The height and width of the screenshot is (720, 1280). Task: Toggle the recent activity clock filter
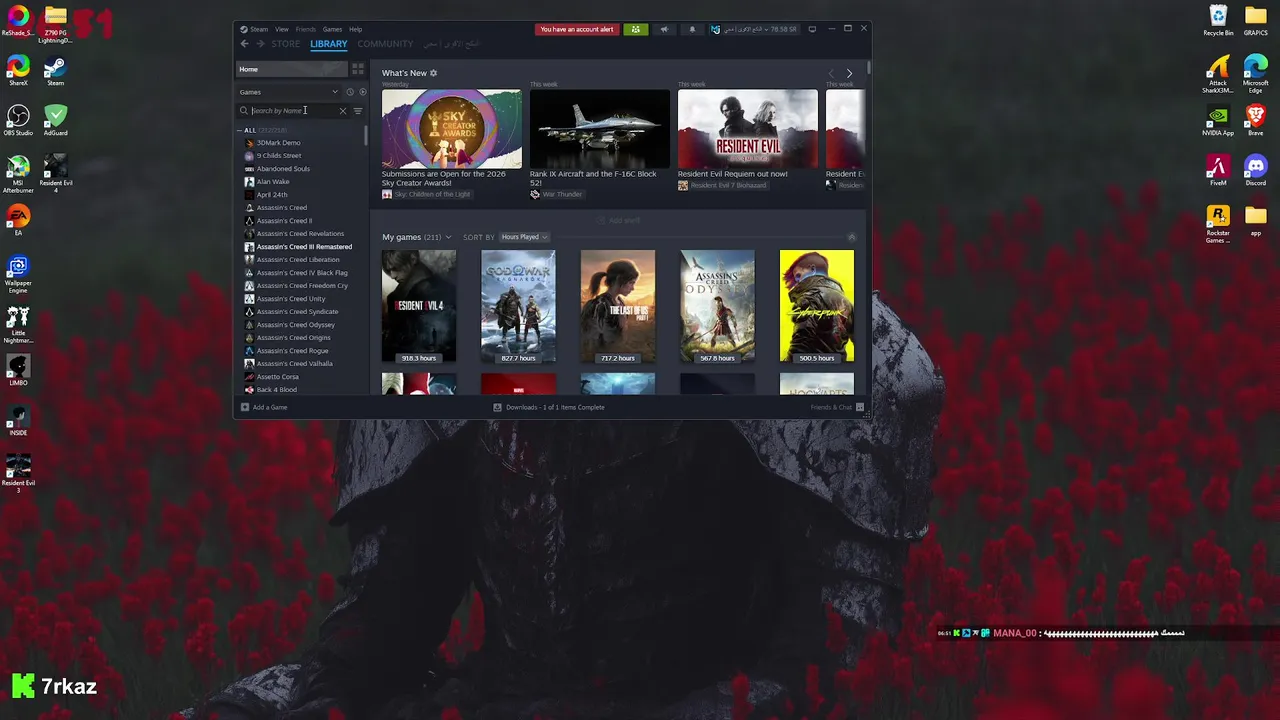click(x=350, y=92)
